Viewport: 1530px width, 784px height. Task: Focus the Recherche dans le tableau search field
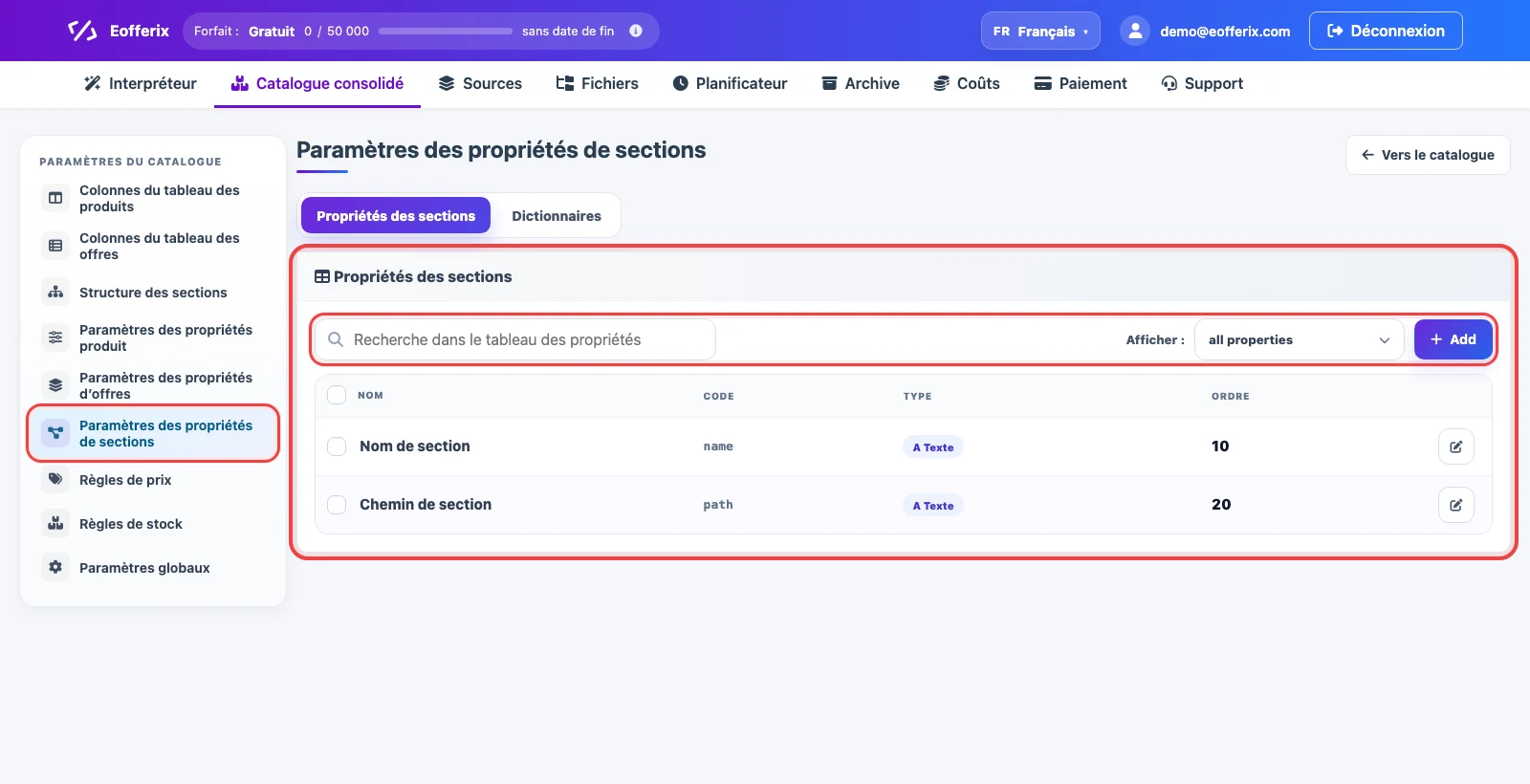(514, 339)
